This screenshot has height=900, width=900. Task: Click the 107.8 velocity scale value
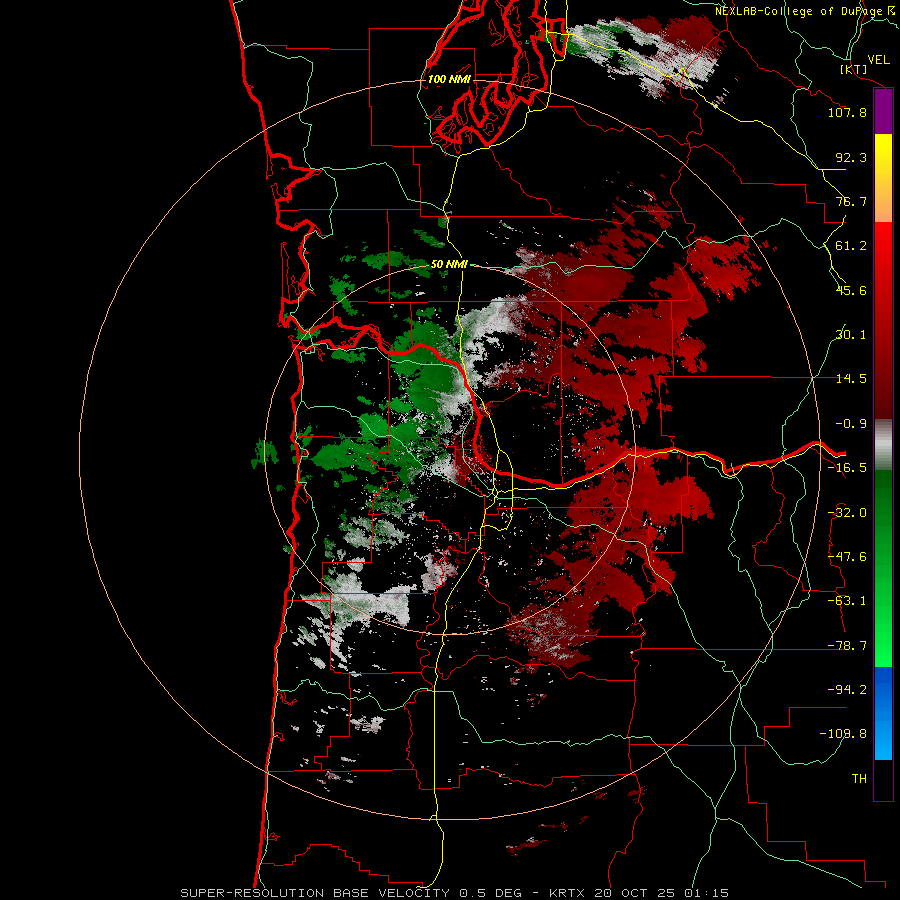point(847,112)
